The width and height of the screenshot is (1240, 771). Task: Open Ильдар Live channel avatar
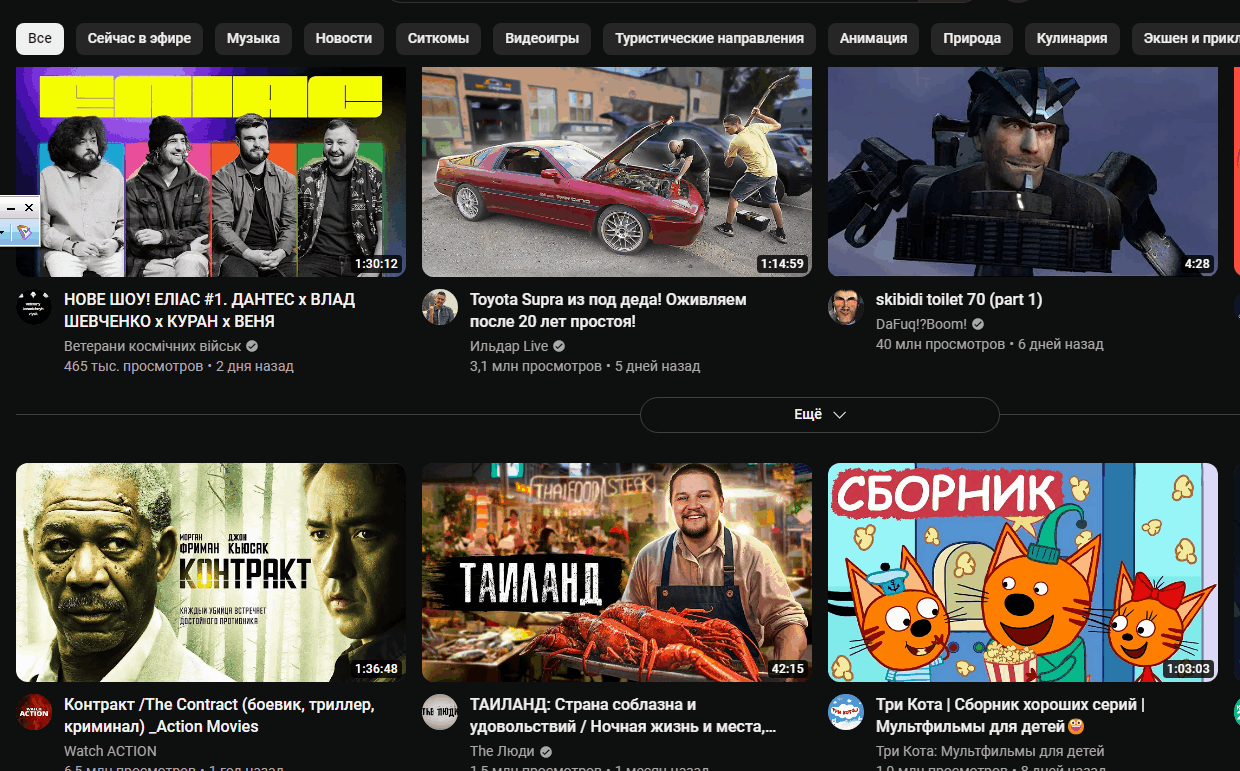tap(440, 307)
